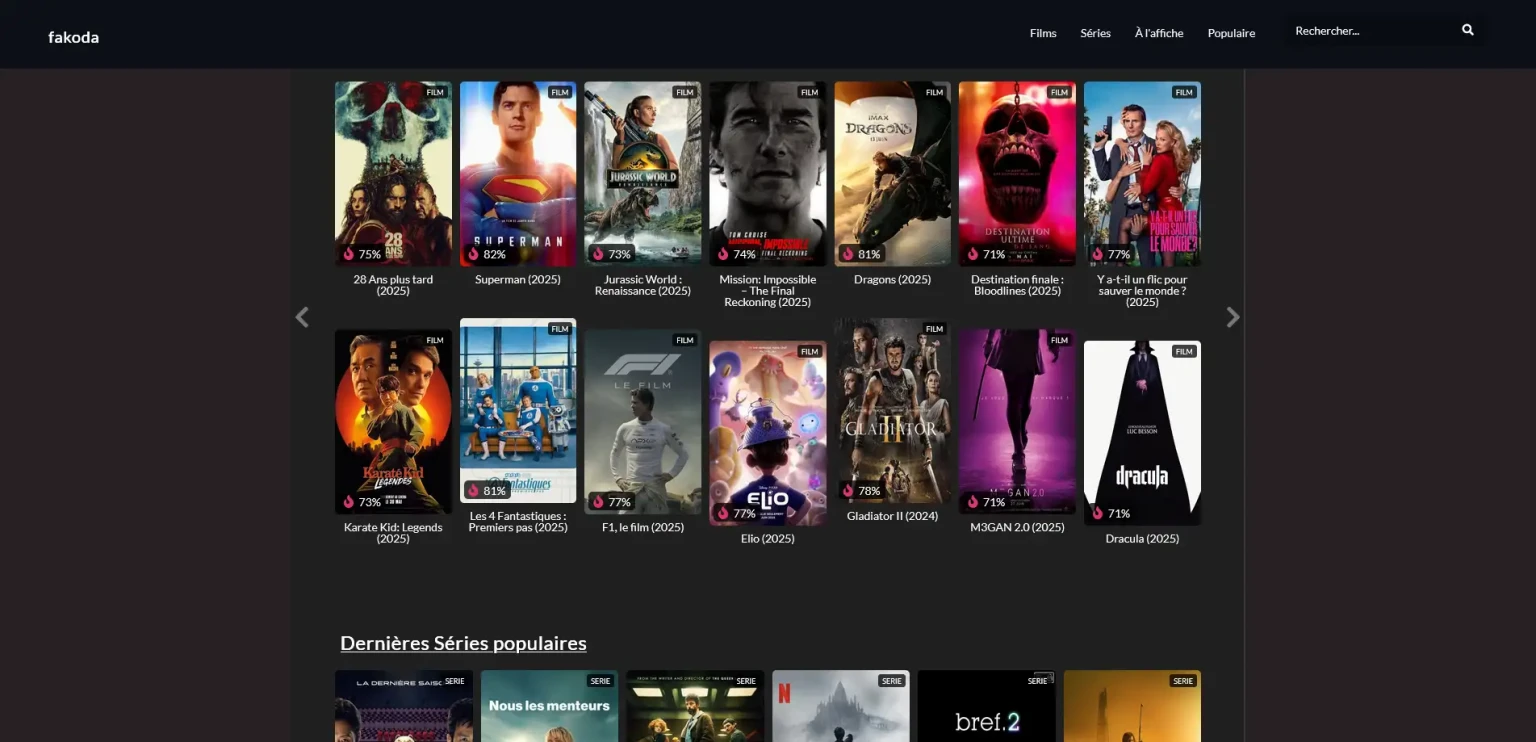Click flame icon on Les 4 Fantastiques poster
Image resolution: width=1536 pixels, height=742 pixels.
474,490
